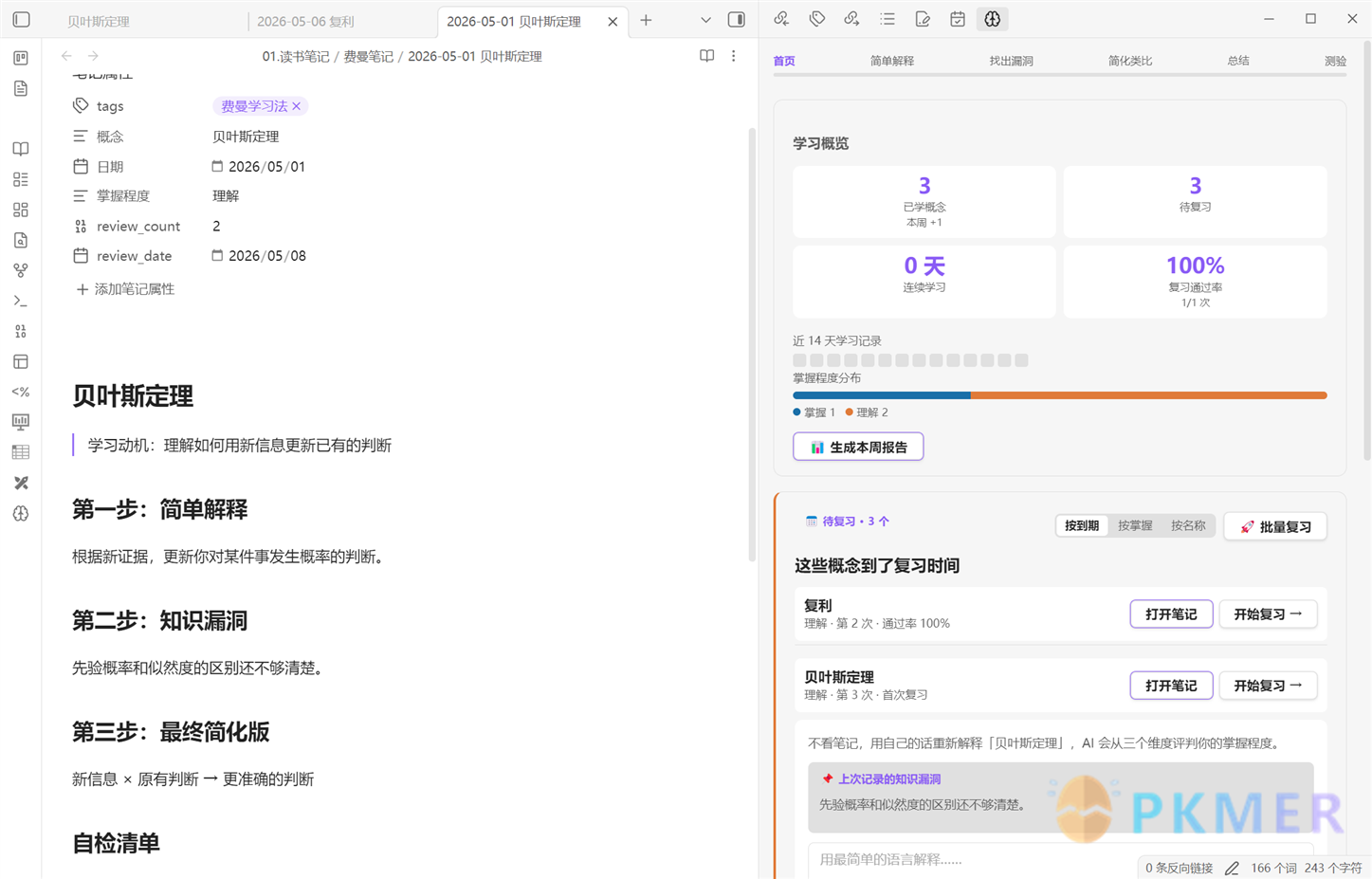
Task: Click the Templater <% ribbon icon
Action: tap(21, 392)
